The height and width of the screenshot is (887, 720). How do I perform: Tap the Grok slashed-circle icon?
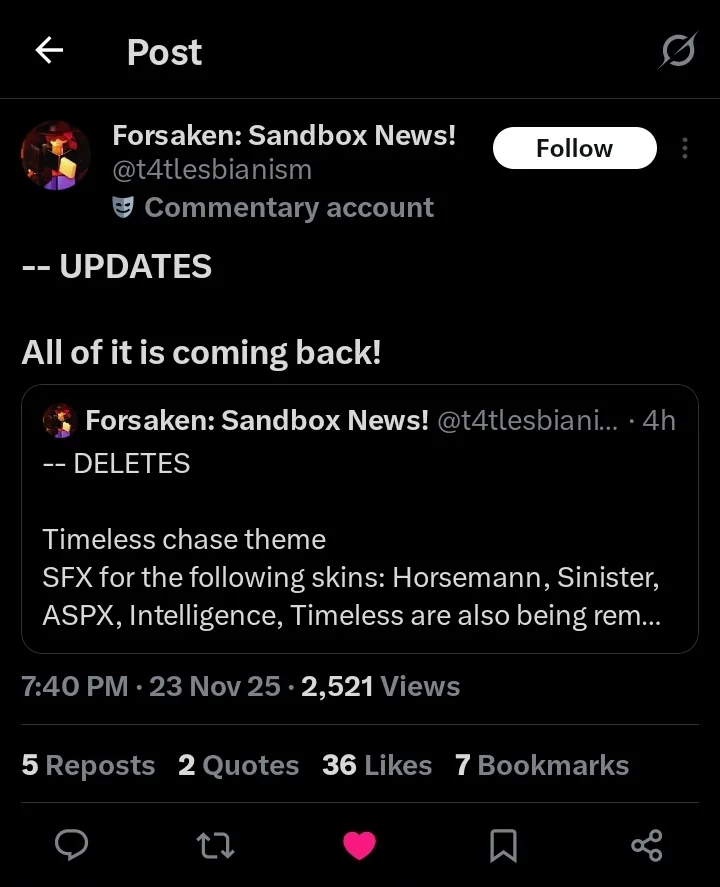677,51
